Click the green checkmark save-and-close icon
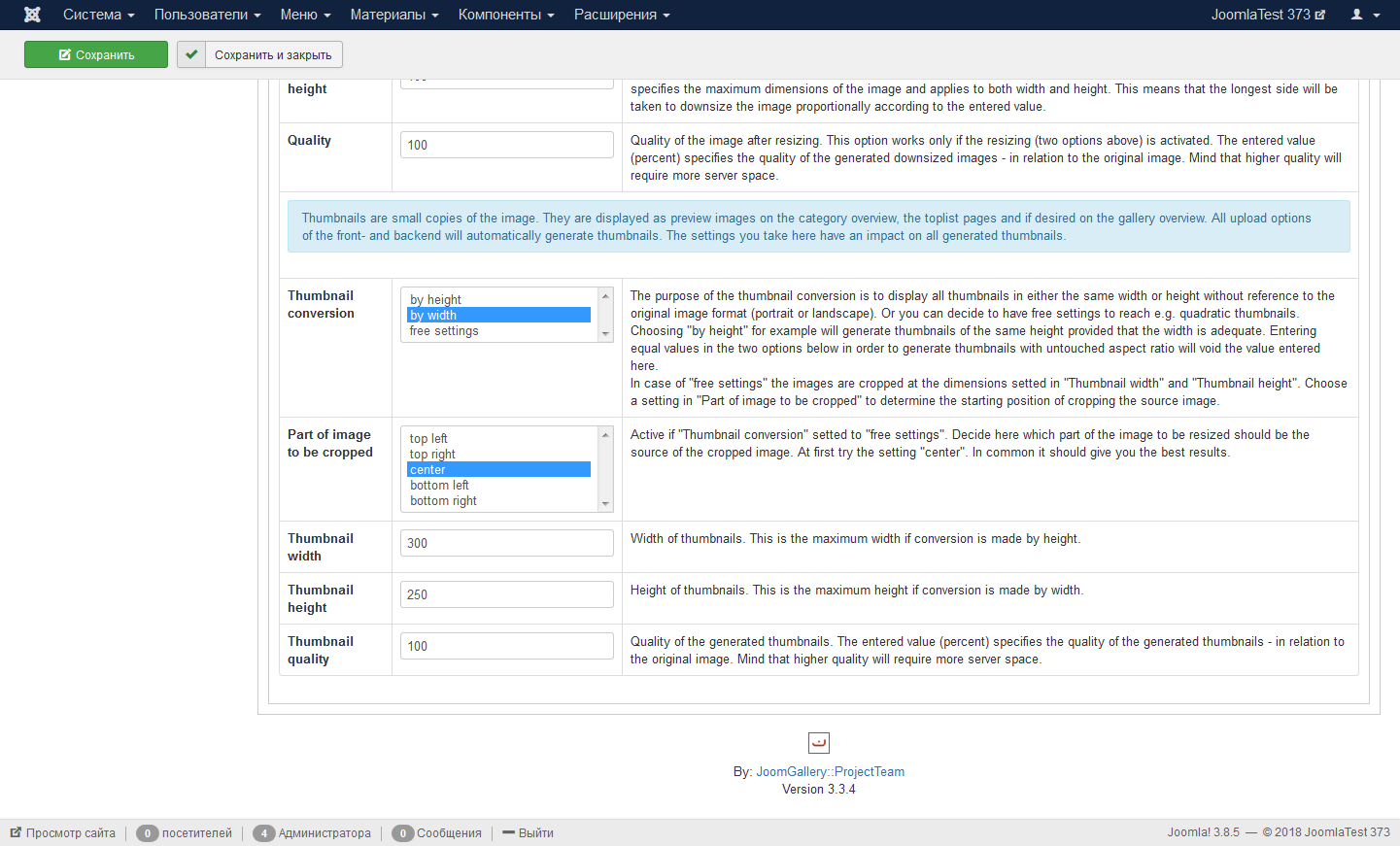This screenshot has width=1400, height=846. pyautogui.click(x=191, y=54)
